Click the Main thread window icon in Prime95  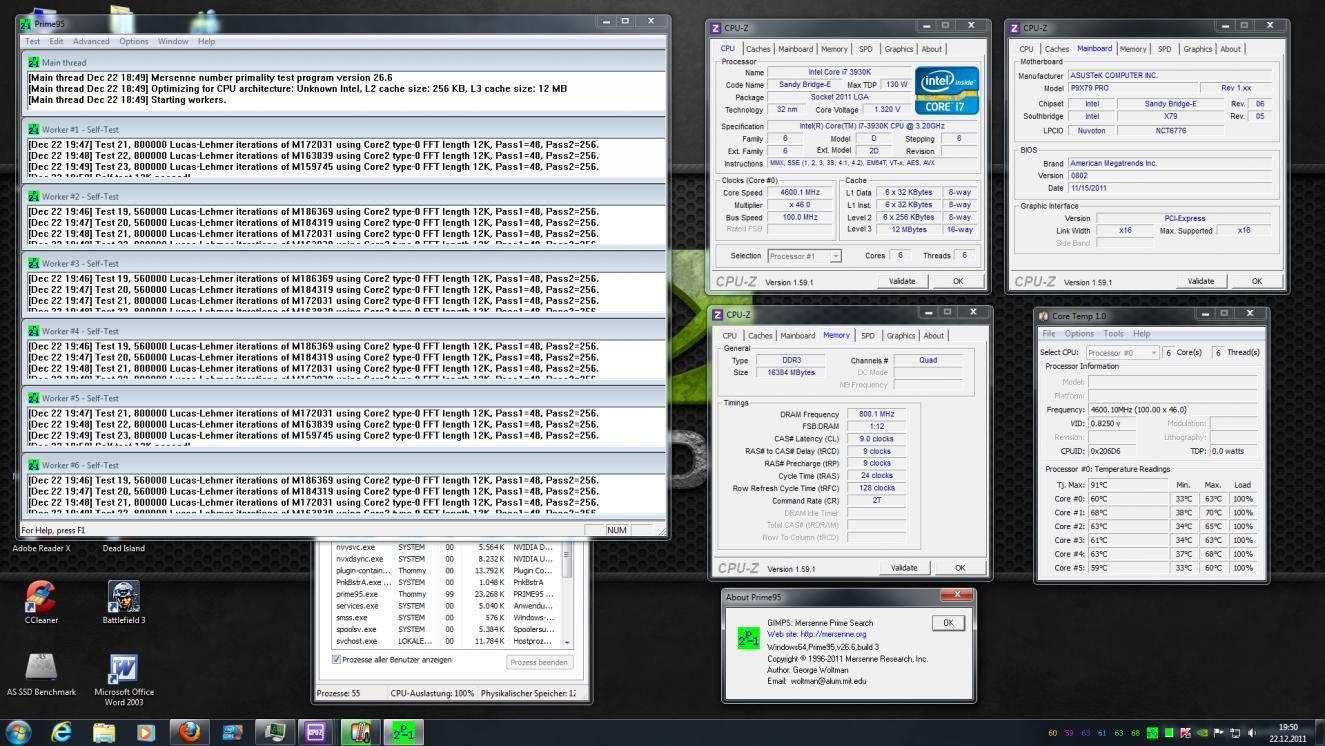tap(34, 62)
